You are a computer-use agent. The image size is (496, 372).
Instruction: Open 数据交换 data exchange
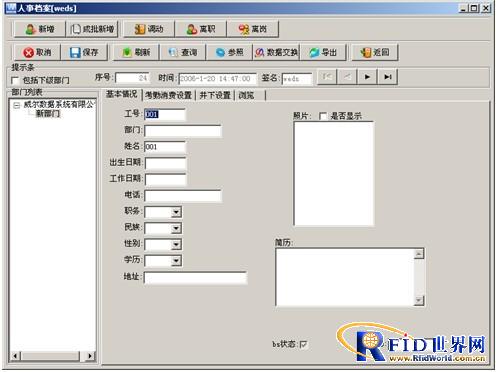(276, 52)
